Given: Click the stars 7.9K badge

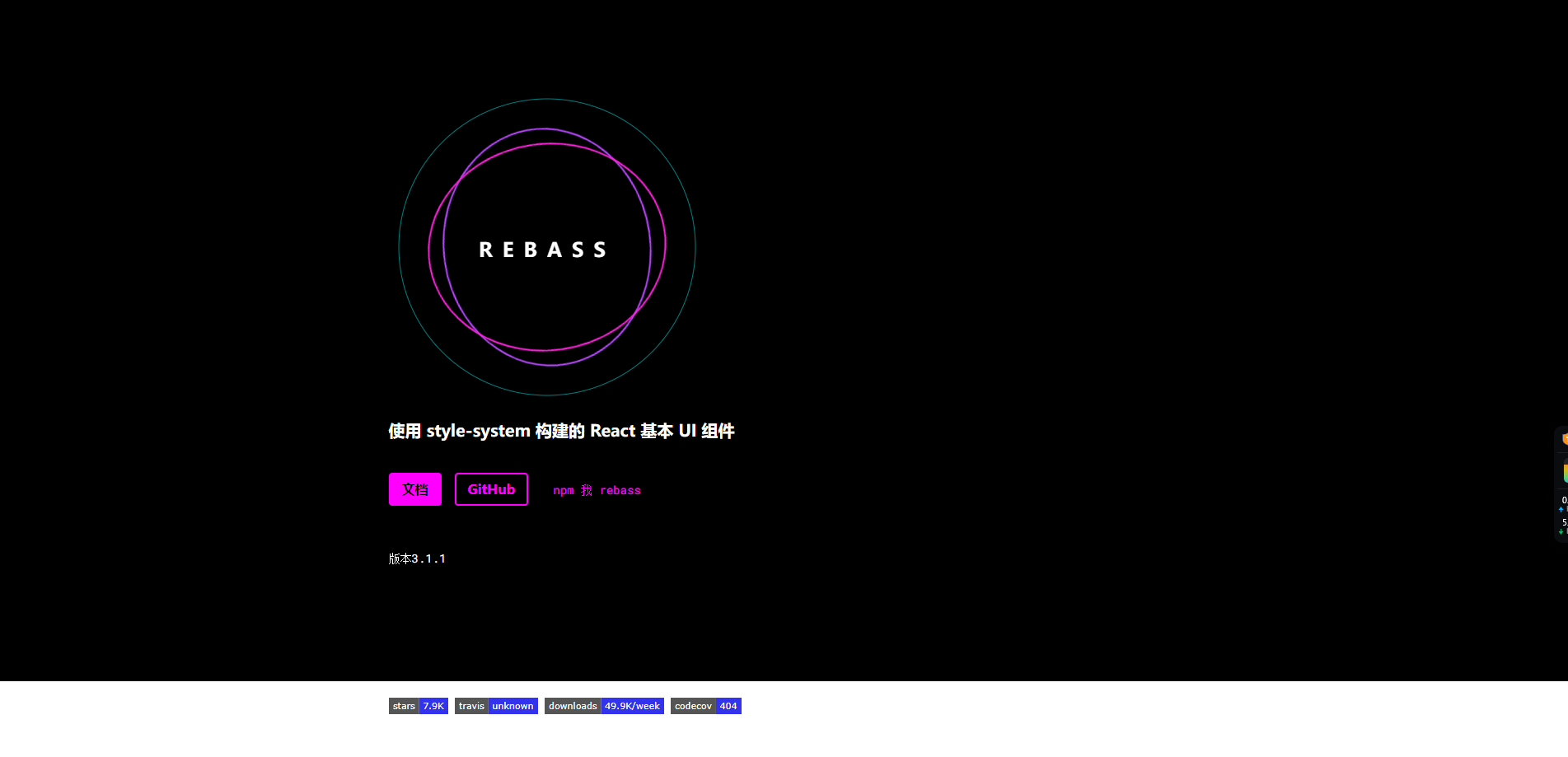Looking at the screenshot, I should tap(419, 706).
